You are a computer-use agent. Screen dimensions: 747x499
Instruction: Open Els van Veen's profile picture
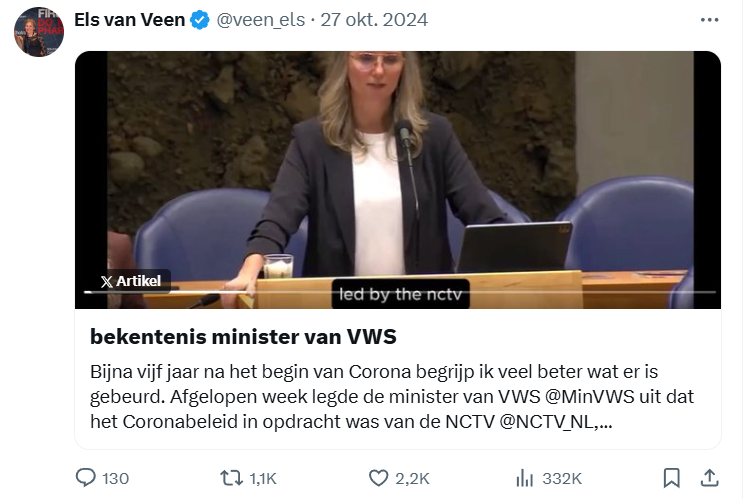tap(39, 32)
